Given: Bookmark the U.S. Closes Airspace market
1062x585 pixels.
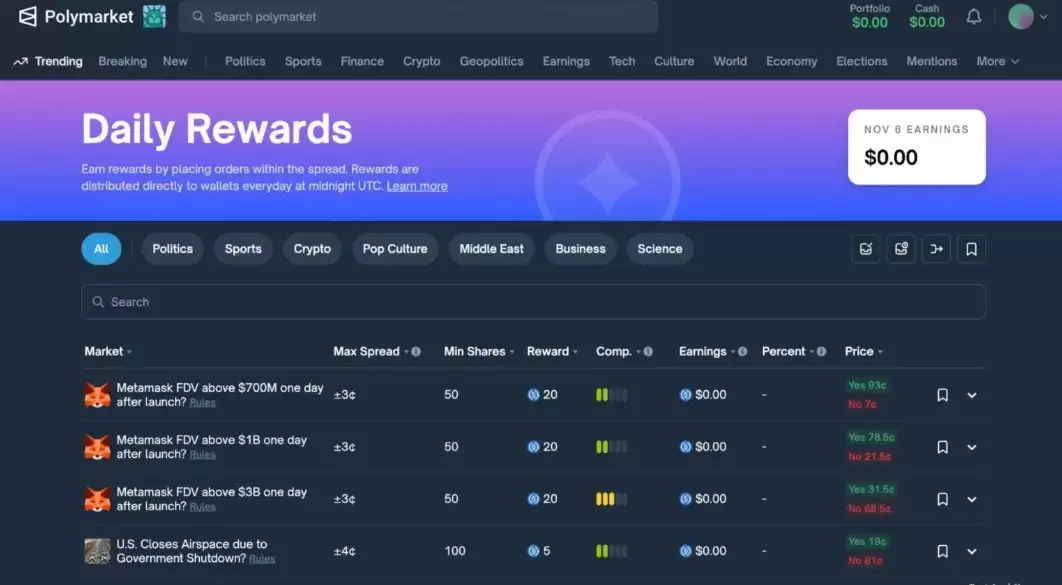Looking at the screenshot, I should (942, 551).
